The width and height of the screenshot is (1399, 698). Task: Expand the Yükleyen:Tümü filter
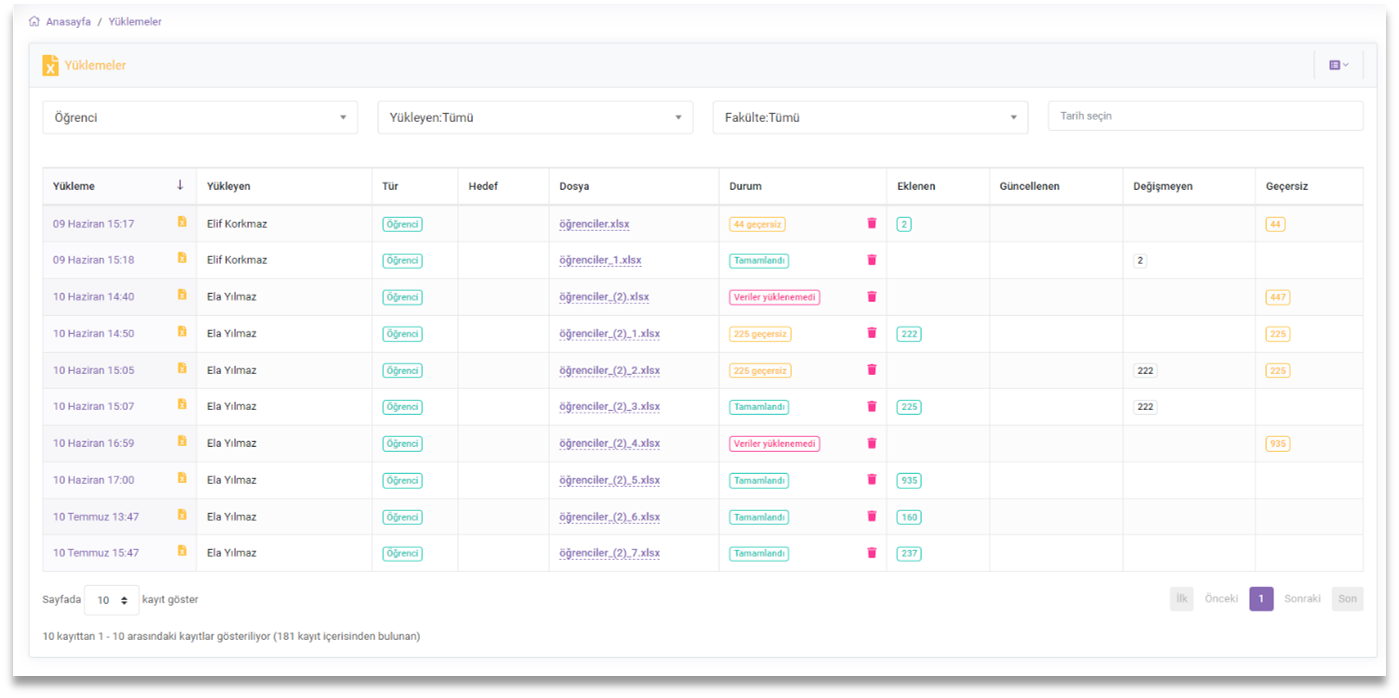click(x=534, y=117)
